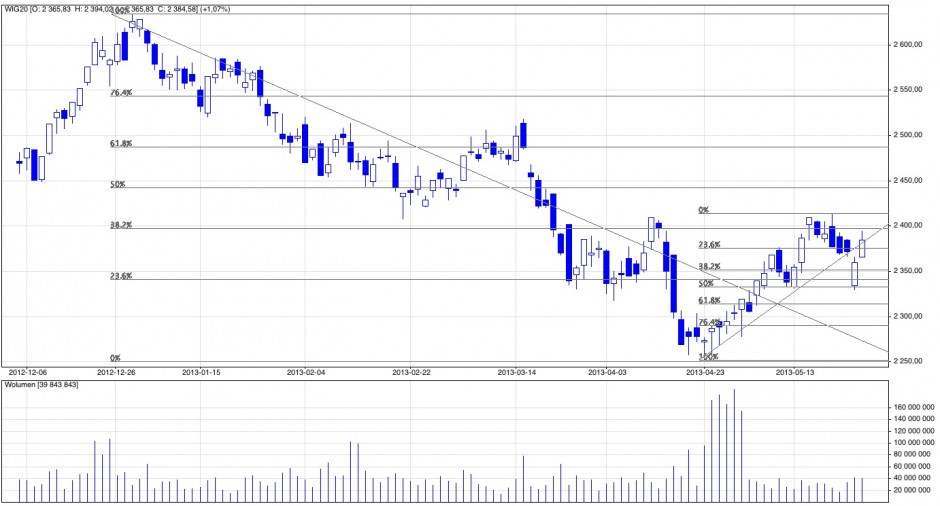The height and width of the screenshot is (506, 940).
Task: Select the 2013-05-13 date on time axis
Action: pyautogui.click(x=797, y=370)
